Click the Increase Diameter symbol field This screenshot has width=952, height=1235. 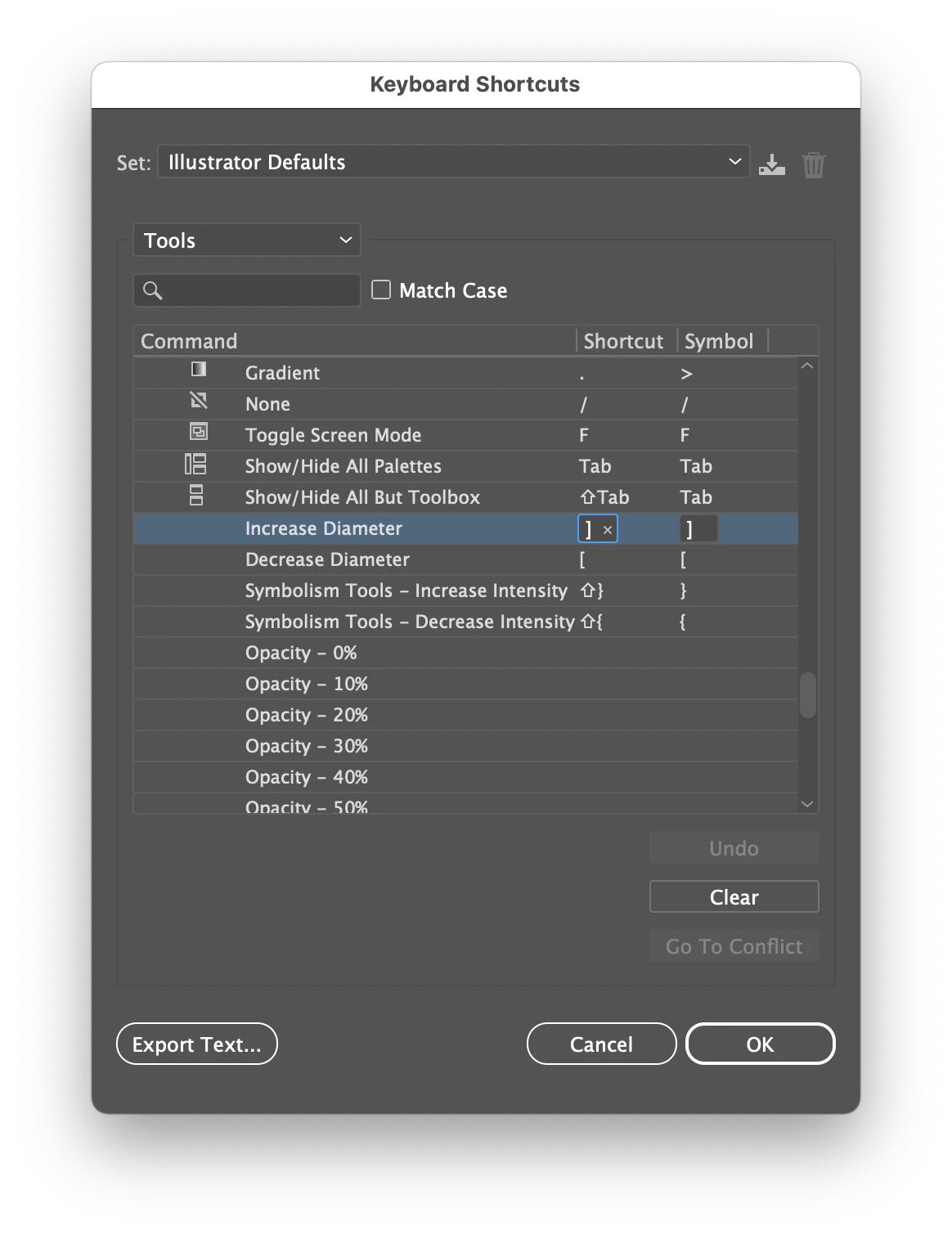click(698, 529)
